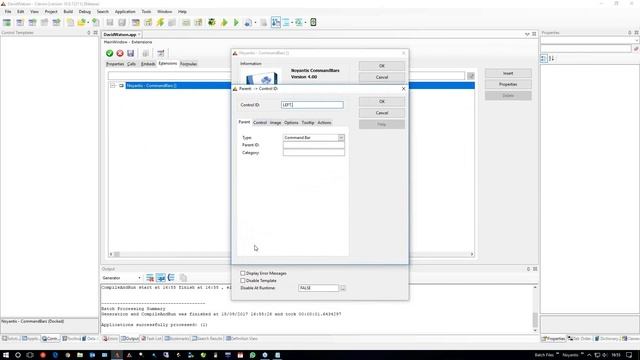
Task: Click Properties button beside extensions list
Action: coord(508,84)
